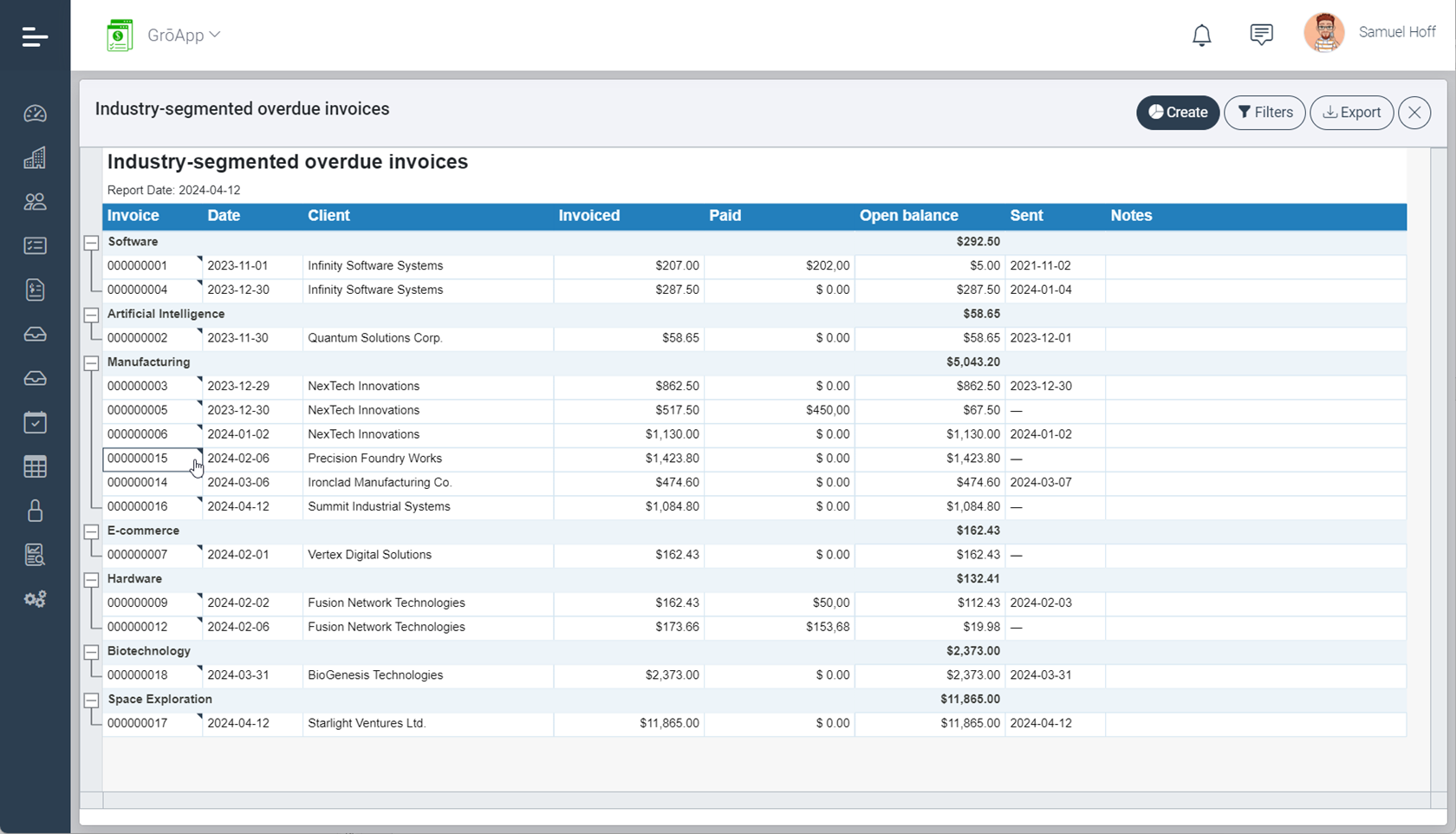Click the settings gears icon
This screenshot has width=1456, height=834.
pos(35,598)
